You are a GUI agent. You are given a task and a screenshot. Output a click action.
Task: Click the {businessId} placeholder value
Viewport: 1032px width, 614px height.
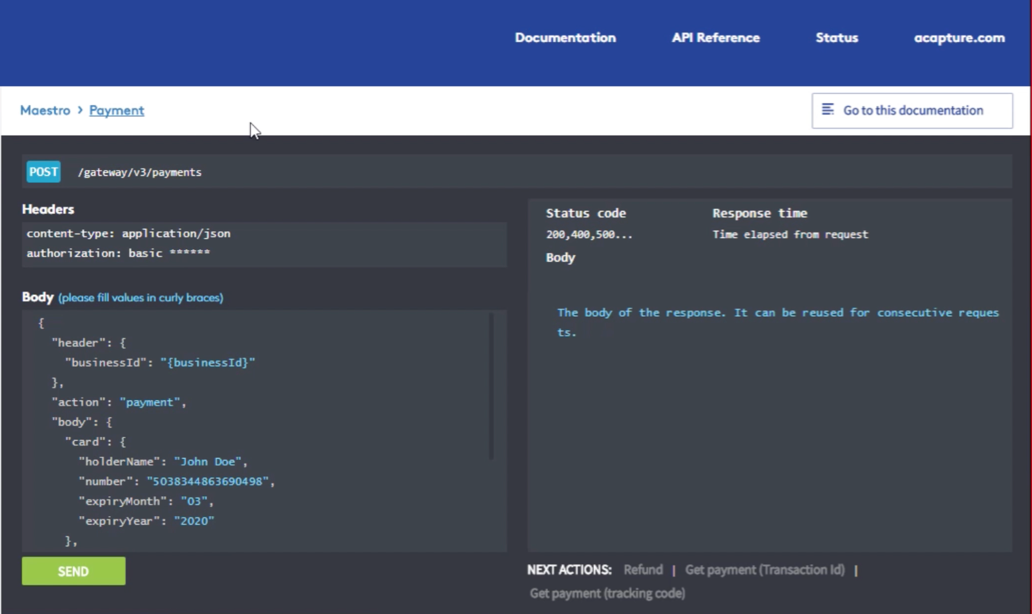coord(207,363)
